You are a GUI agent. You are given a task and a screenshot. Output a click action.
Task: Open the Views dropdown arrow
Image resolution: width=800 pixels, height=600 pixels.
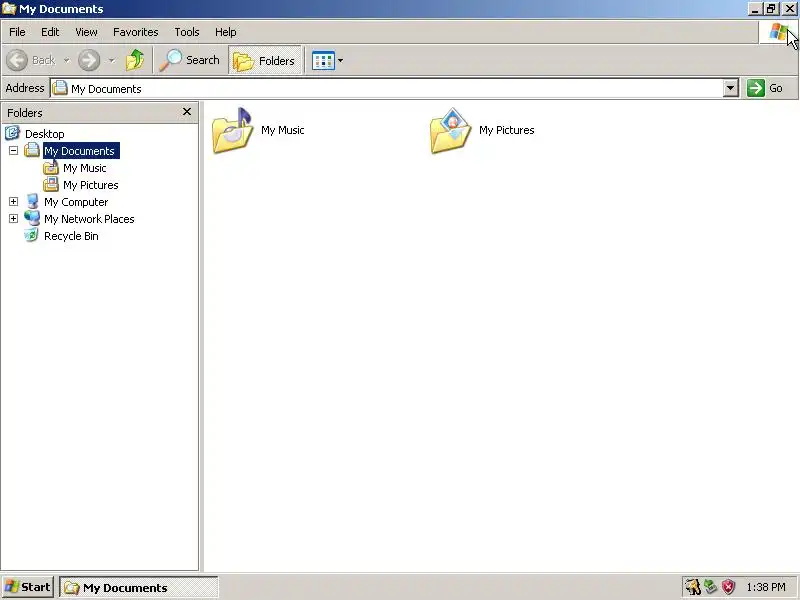tap(340, 61)
